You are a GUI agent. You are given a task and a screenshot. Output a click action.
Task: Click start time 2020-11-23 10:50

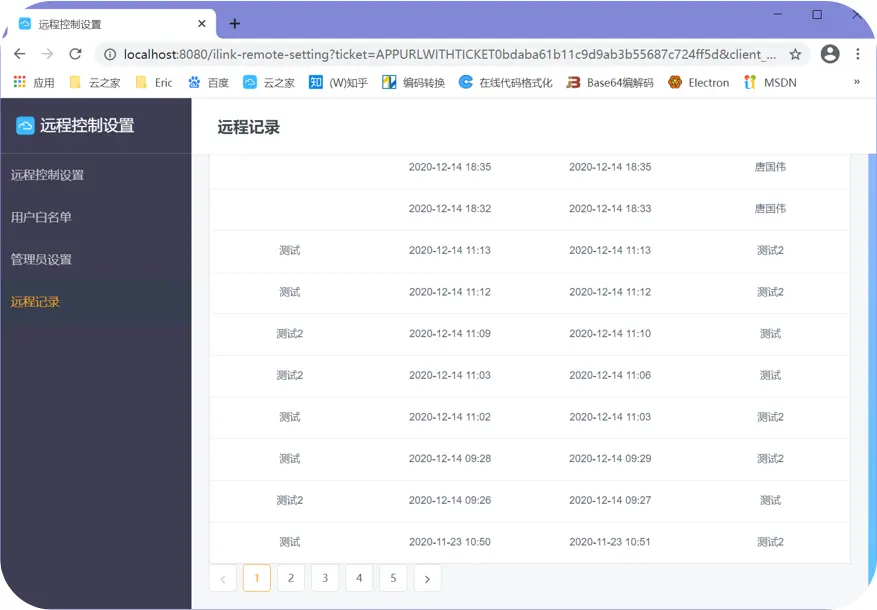tap(450, 542)
